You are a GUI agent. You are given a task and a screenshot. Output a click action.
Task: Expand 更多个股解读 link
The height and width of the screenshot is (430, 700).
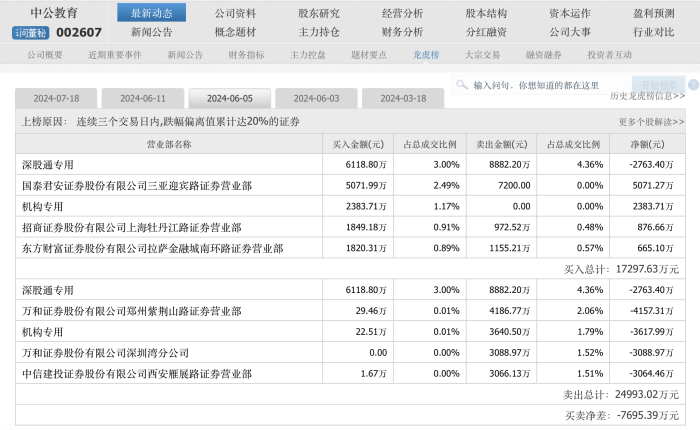pyautogui.click(x=652, y=122)
